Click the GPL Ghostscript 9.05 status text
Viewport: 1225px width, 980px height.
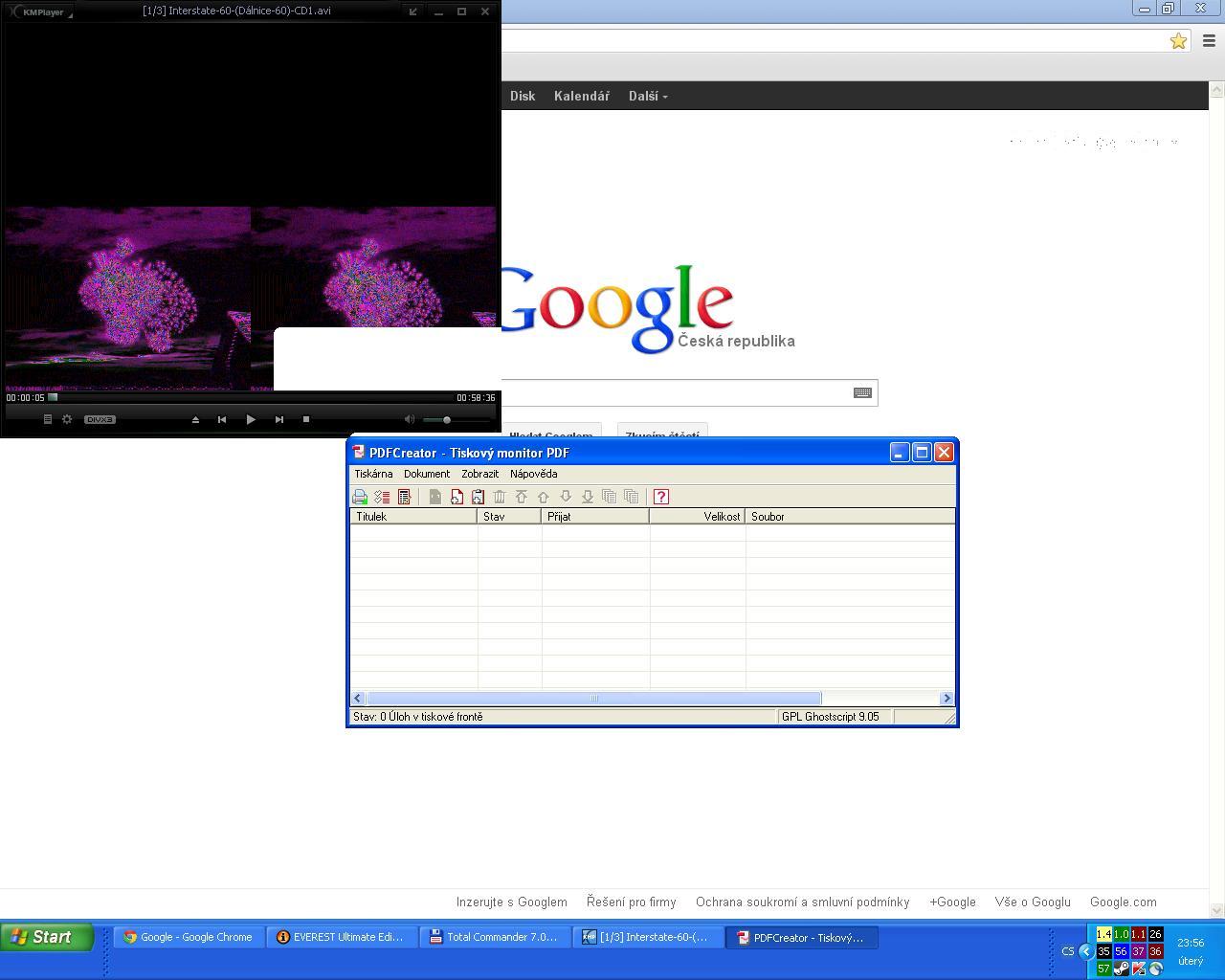(x=830, y=717)
